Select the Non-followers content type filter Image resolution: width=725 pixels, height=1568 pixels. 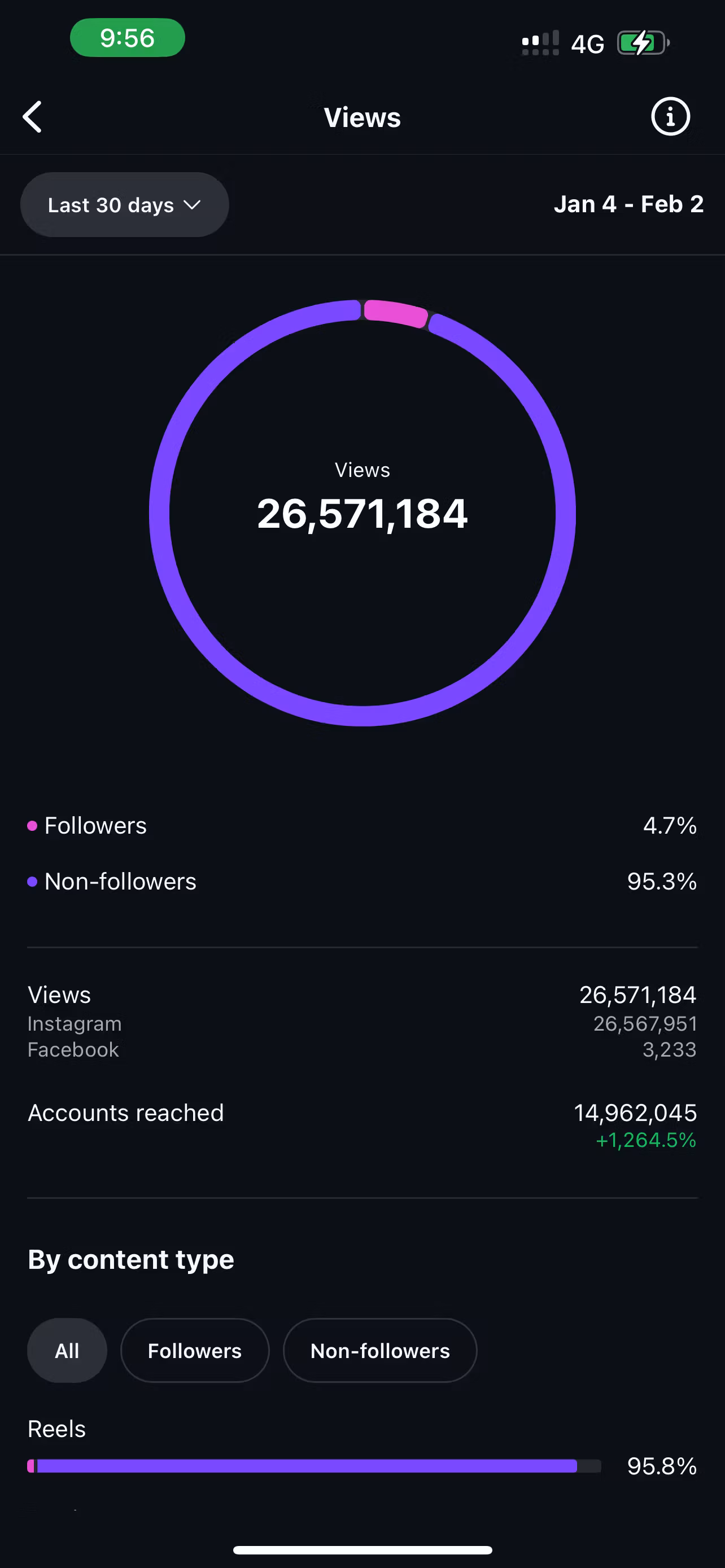click(380, 1351)
